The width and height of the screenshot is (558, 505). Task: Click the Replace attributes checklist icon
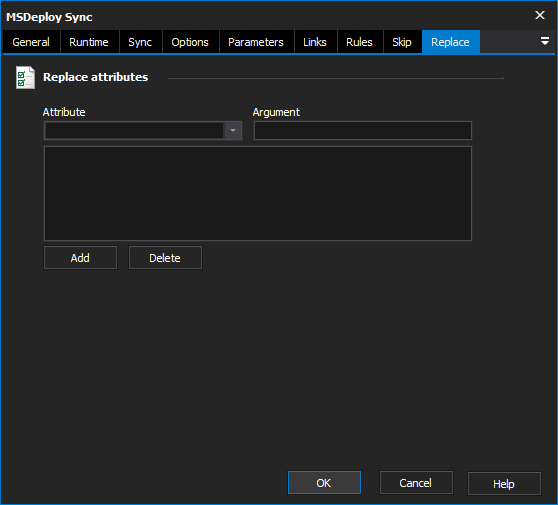coord(25,78)
